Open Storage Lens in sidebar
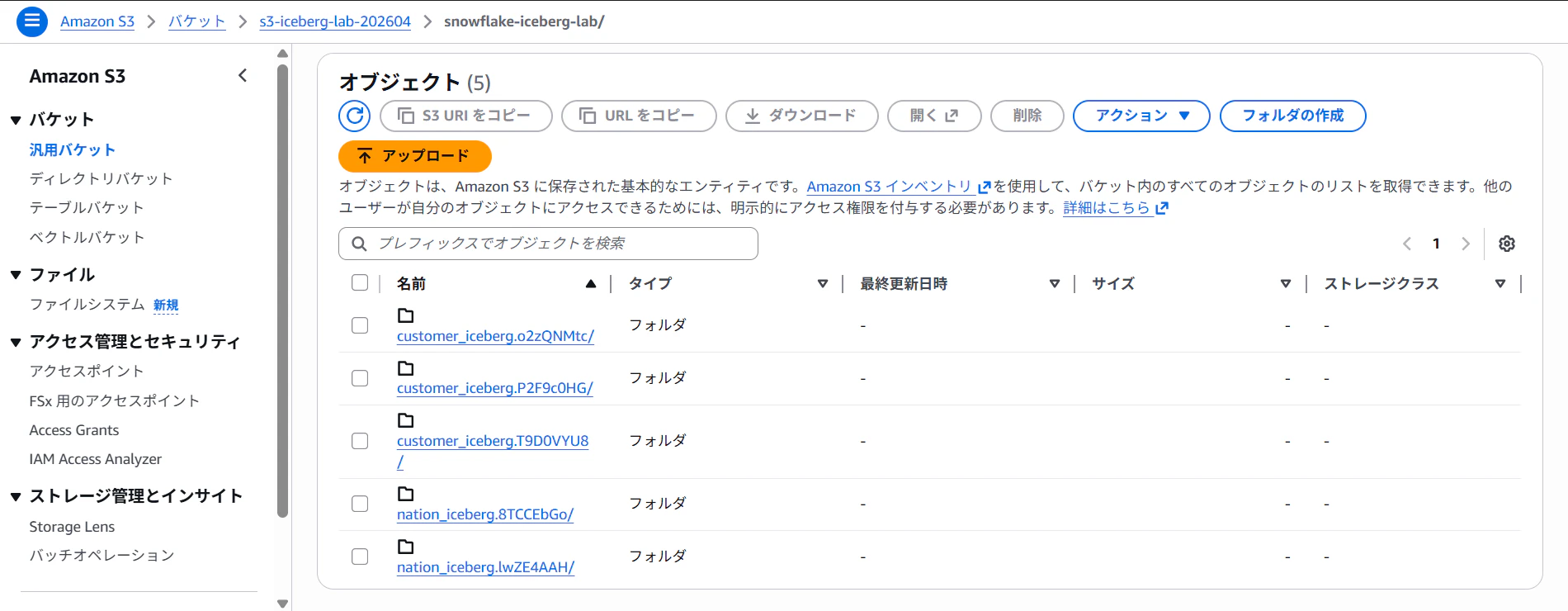Viewport: 1568px width, 611px height. 72,527
